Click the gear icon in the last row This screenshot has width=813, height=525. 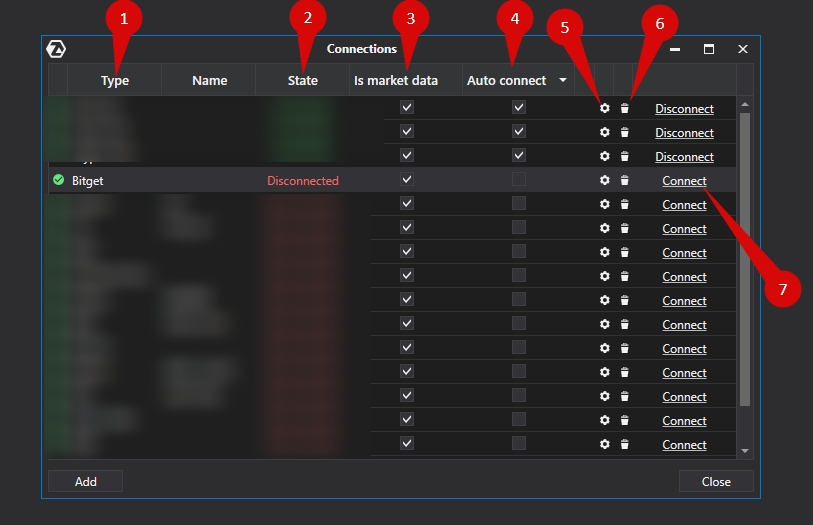604,445
